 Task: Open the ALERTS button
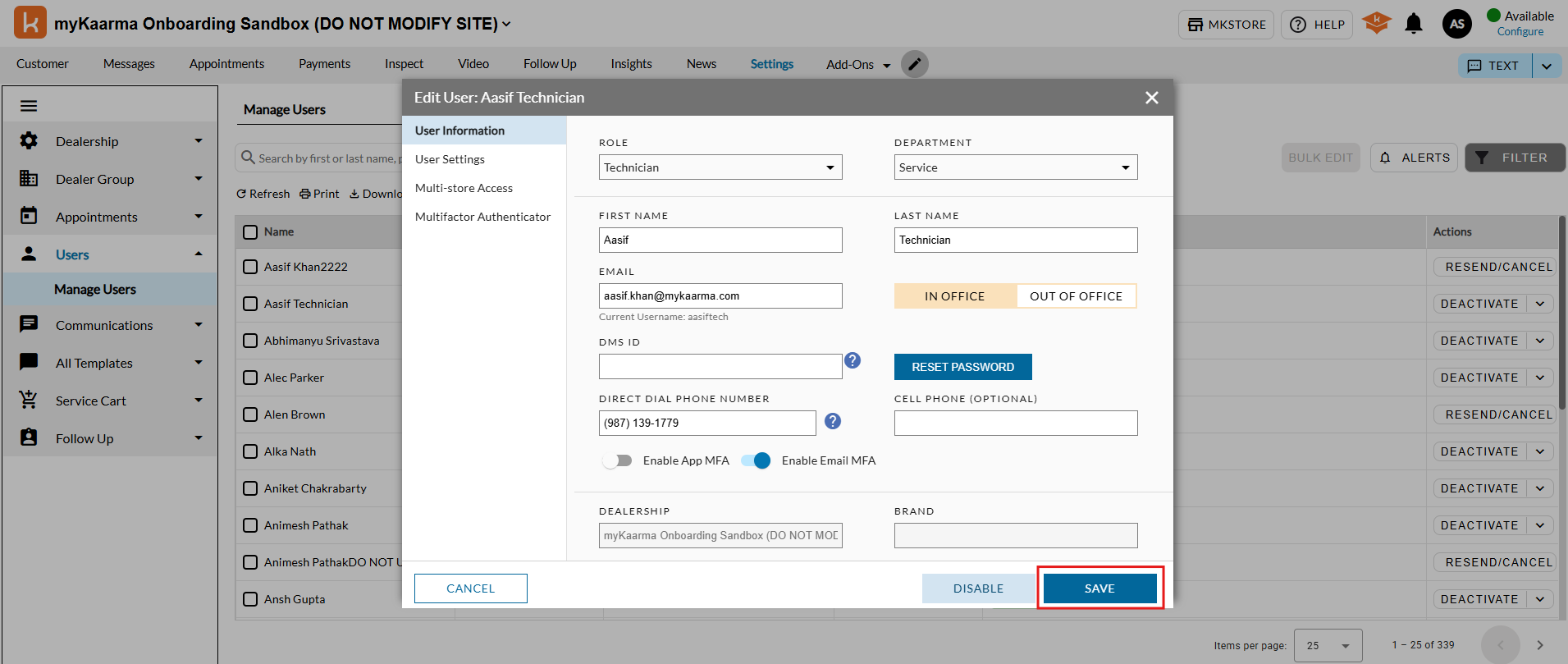click(x=1414, y=158)
